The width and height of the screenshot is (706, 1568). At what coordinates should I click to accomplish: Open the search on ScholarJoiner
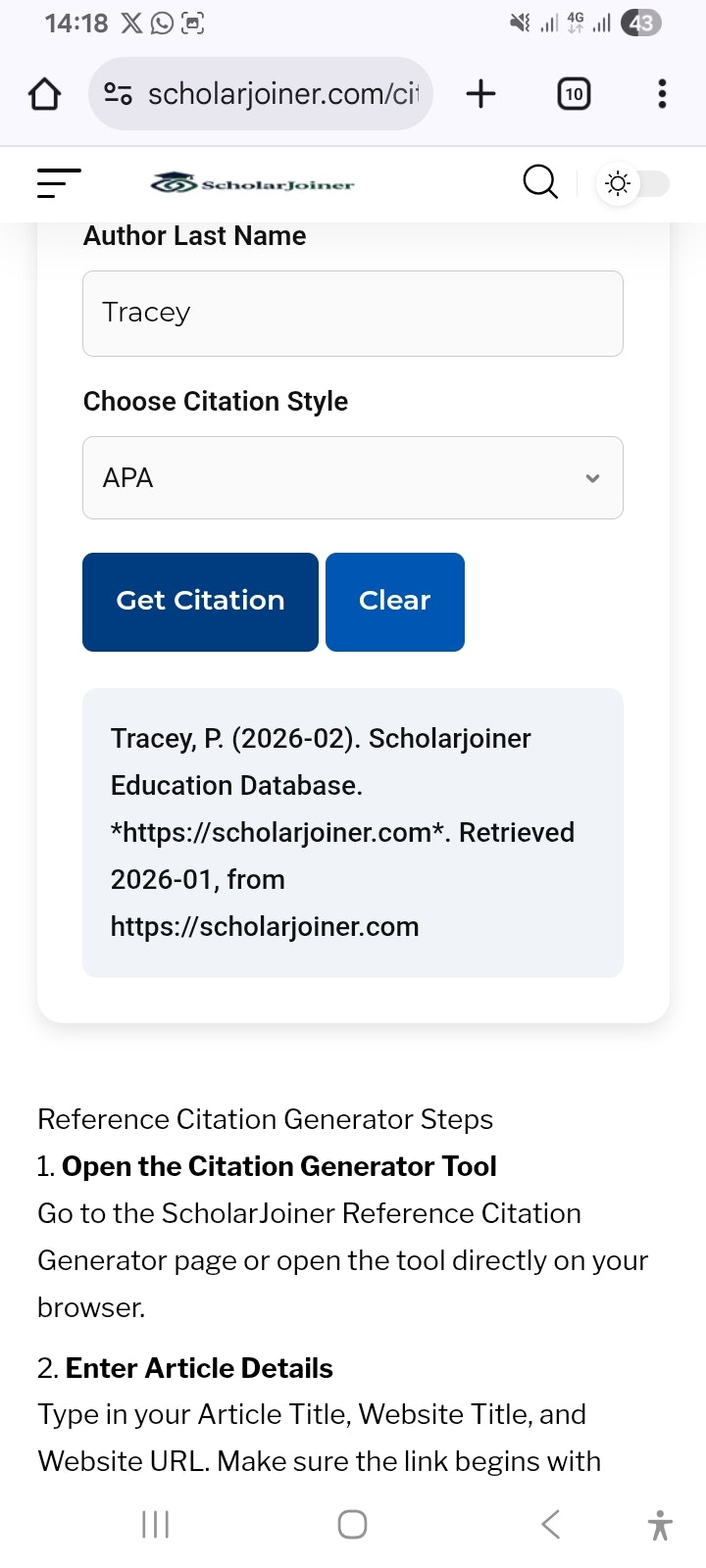pyautogui.click(x=540, y=183)
